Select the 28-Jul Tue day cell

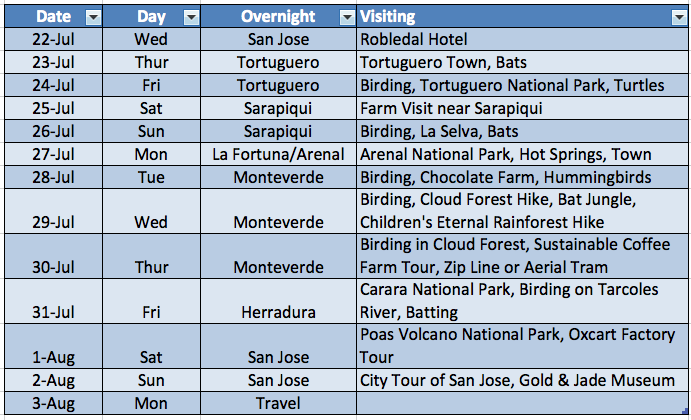pos(152,177)
